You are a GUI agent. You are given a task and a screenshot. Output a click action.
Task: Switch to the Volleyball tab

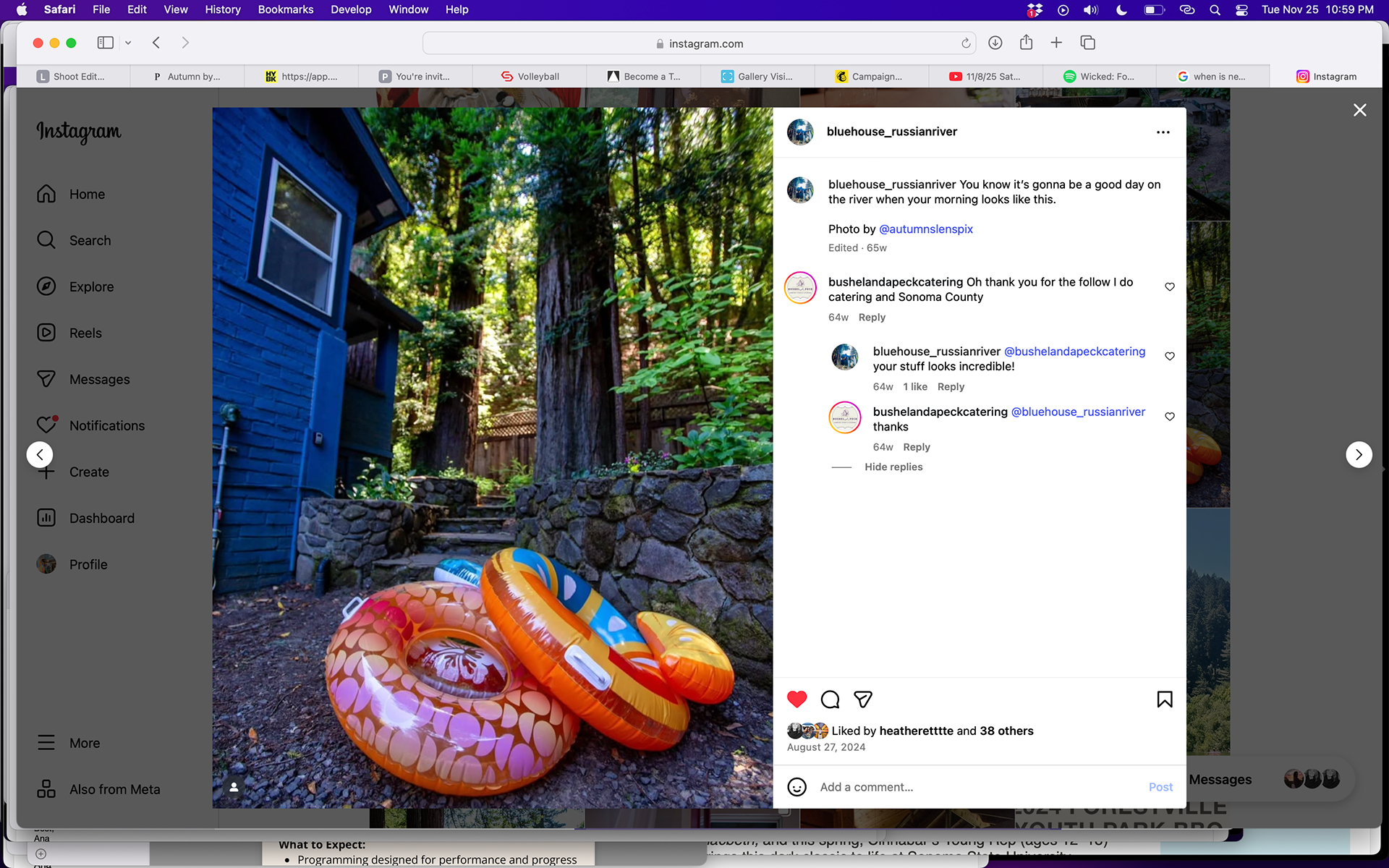pyautogui.click(x=538, y=77)
